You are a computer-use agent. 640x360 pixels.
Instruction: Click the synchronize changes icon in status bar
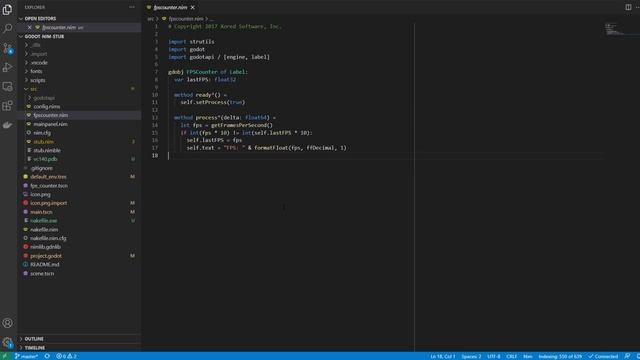[47, 356]
